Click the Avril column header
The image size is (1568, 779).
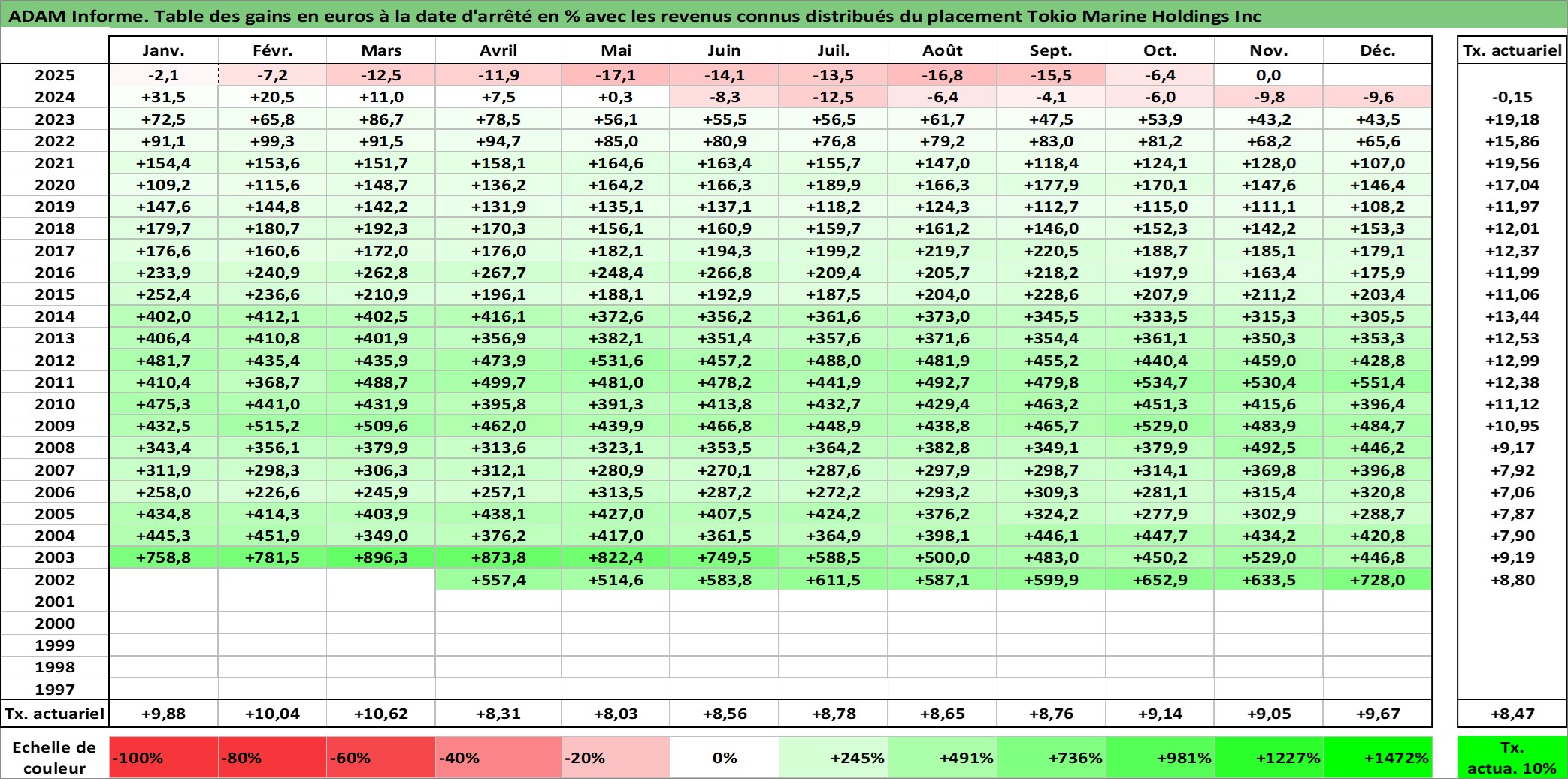(x=498, y=50)
